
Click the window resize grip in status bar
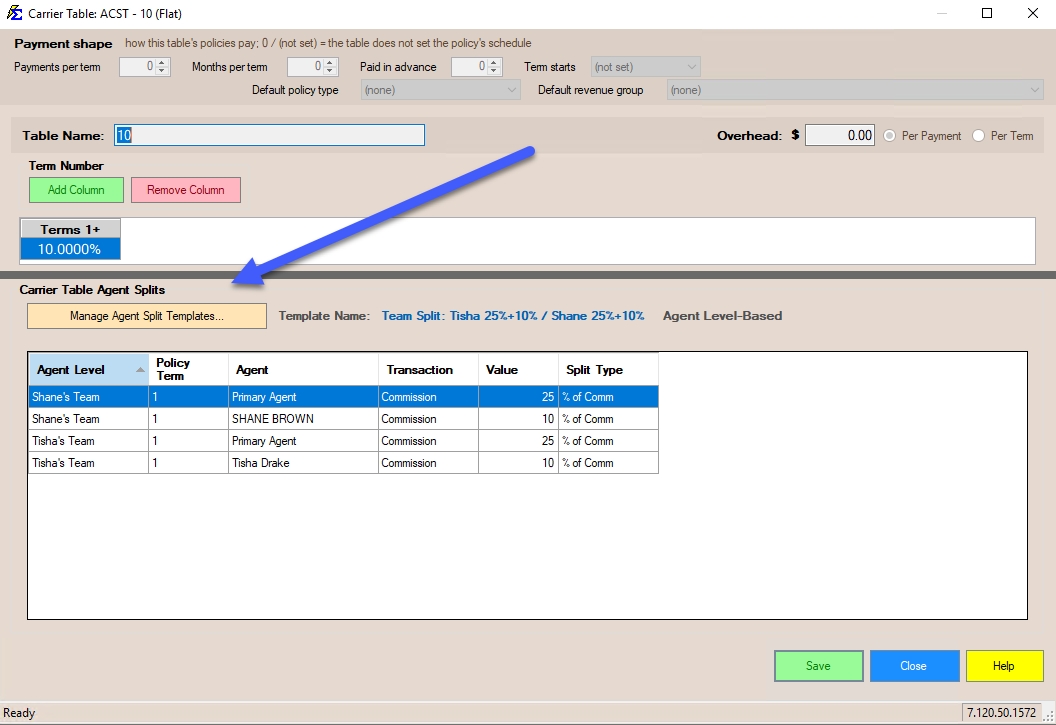pyautogui.click(x=1049, y=718)
